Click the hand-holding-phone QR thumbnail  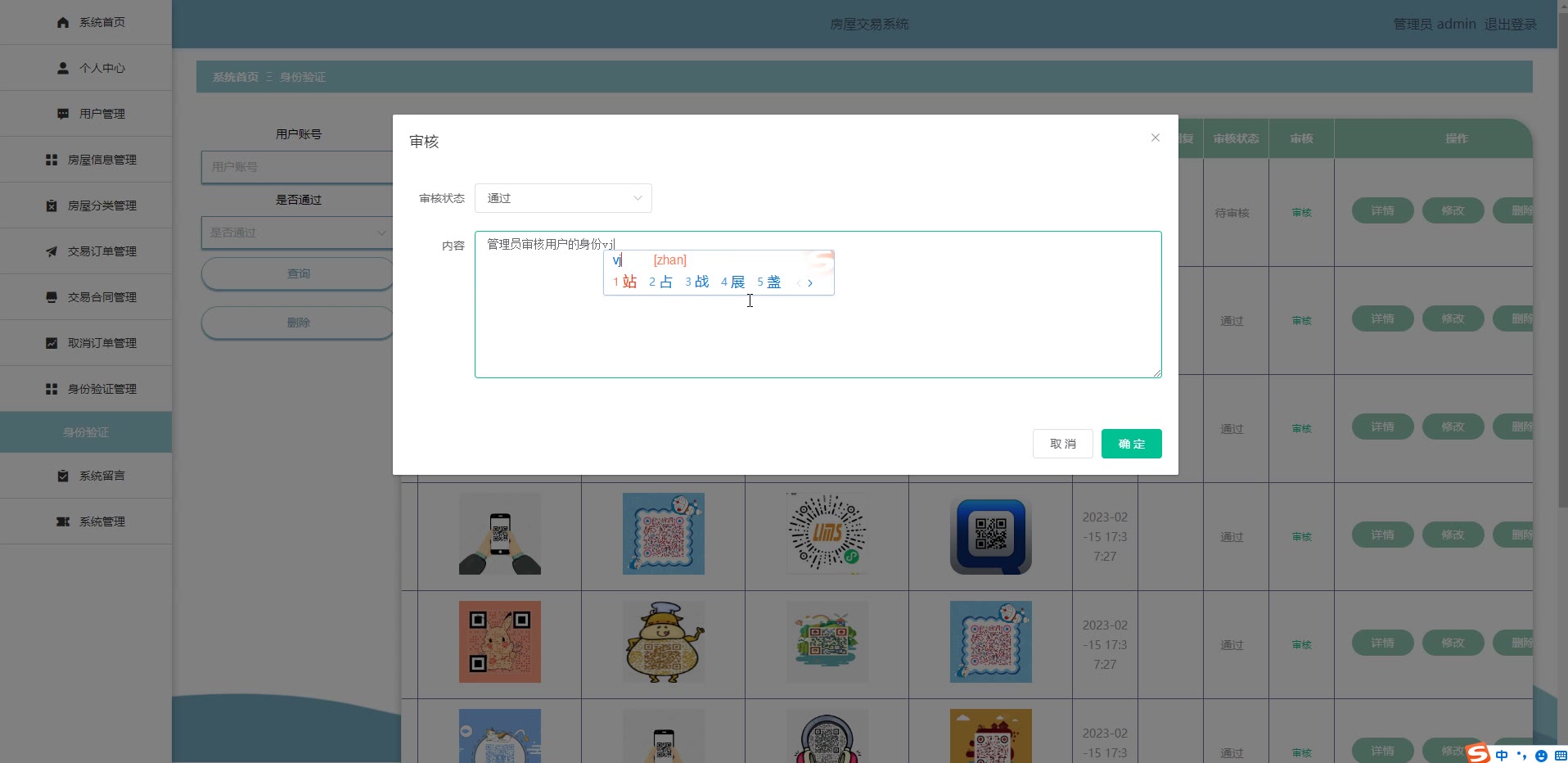point(500,534)
